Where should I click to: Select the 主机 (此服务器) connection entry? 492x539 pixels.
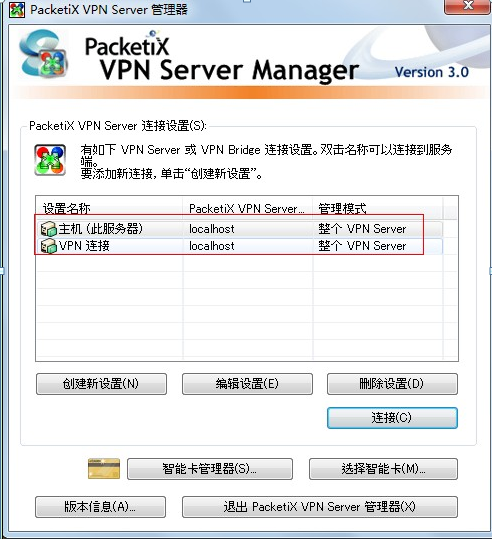[239, 229]
